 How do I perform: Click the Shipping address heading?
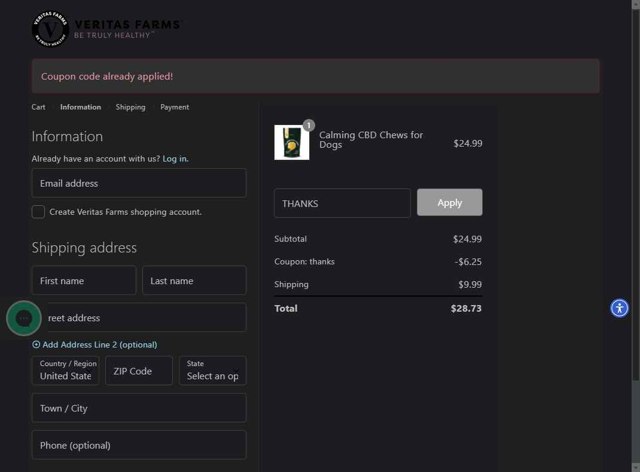[84, 248]
